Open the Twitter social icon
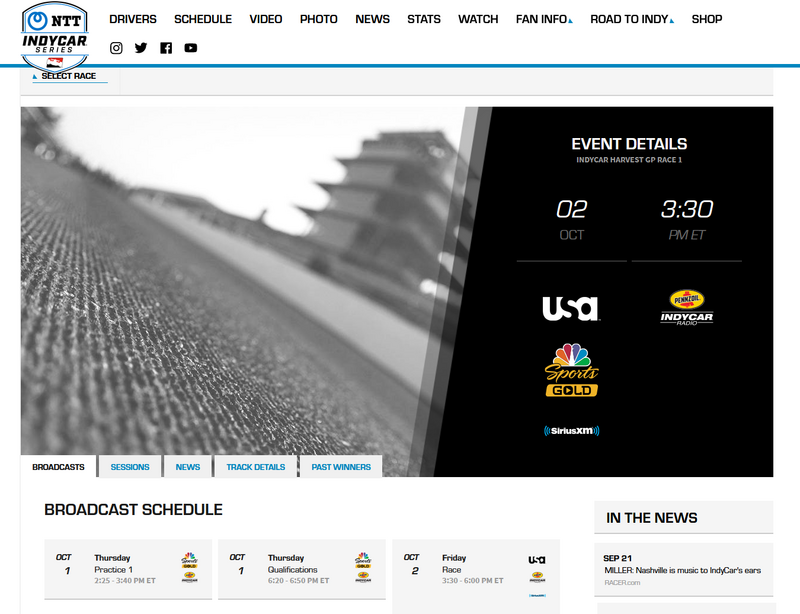The width and height of the screenshot is (800, 614). coord(141,48)
